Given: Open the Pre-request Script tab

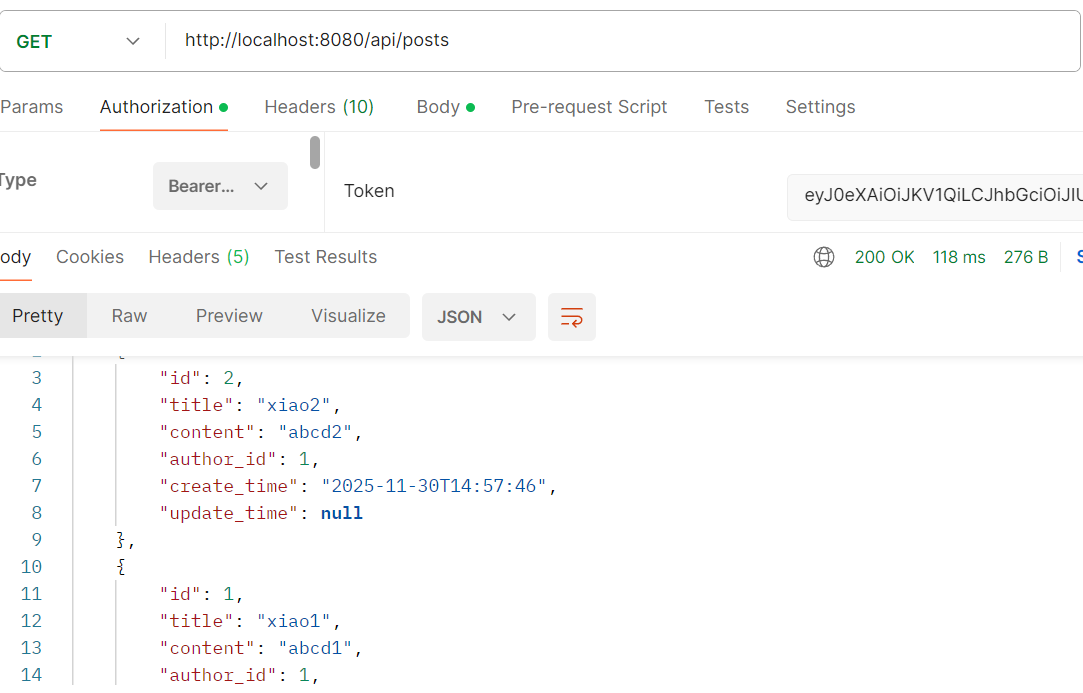Looking at the screenshot, I should click(x=589, y=107).
